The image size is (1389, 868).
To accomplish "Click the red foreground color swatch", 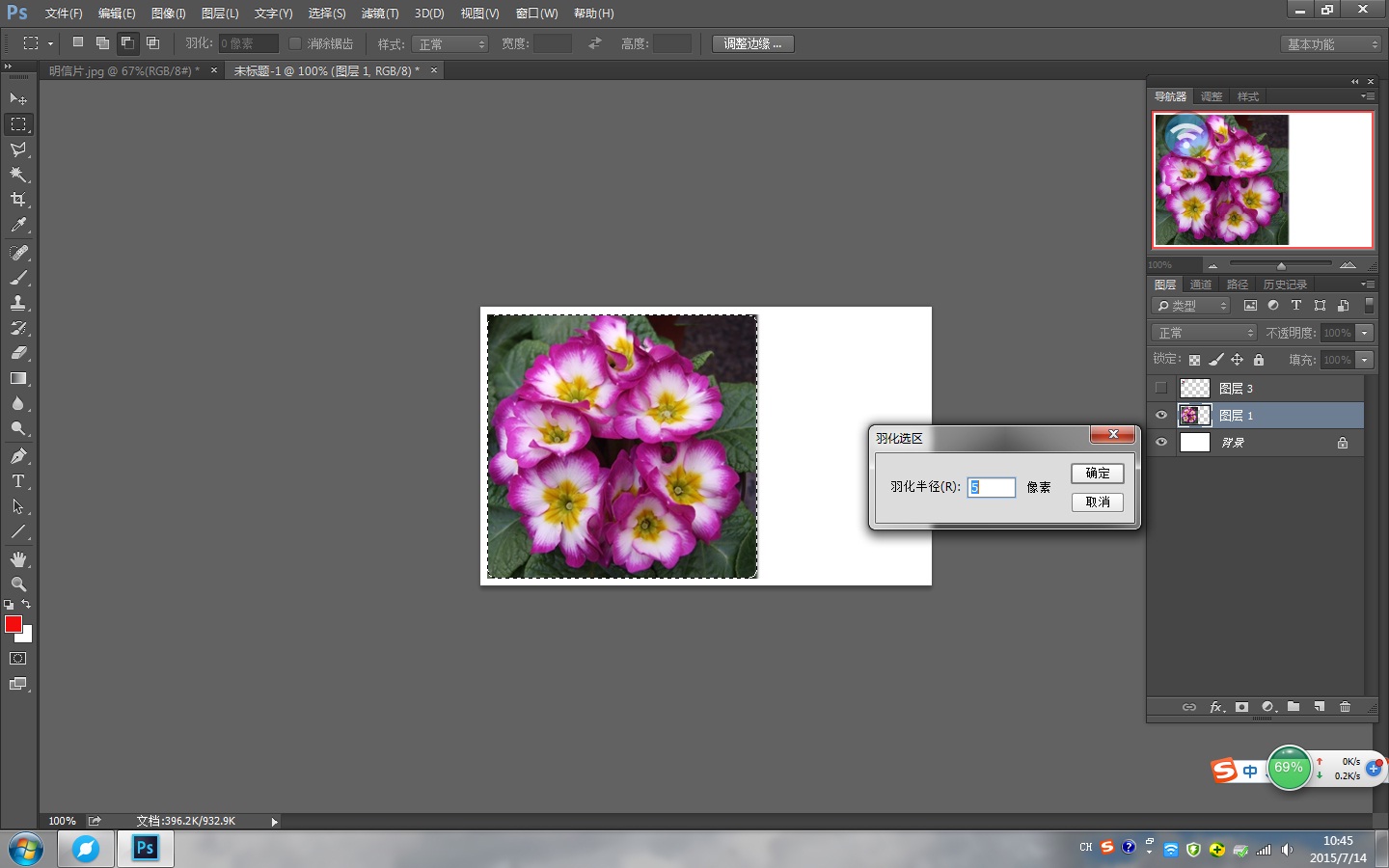I will 14,624.
